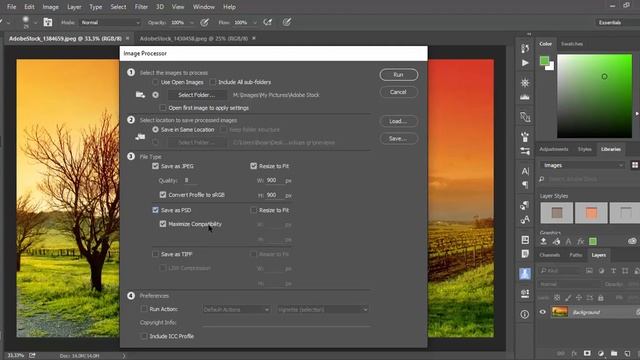Check Save as TIFF
The height and width of the screenshot is (360, 640).
click(x=155, y=254)
